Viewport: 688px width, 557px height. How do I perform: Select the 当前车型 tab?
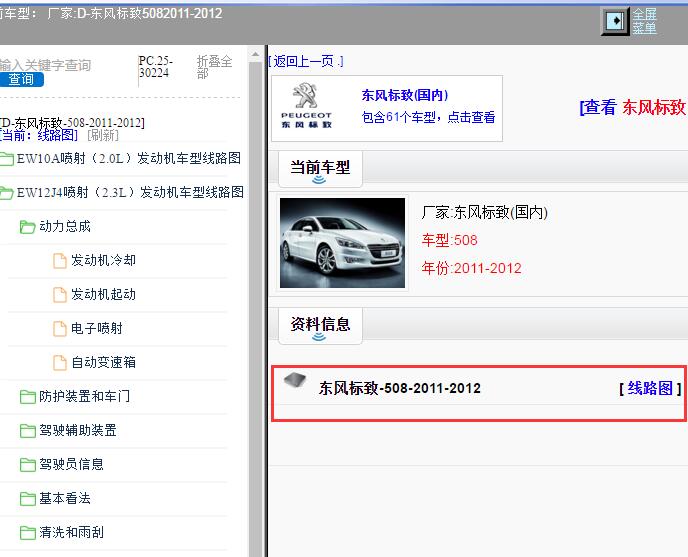pyautogui.click(x=320, y=169)
